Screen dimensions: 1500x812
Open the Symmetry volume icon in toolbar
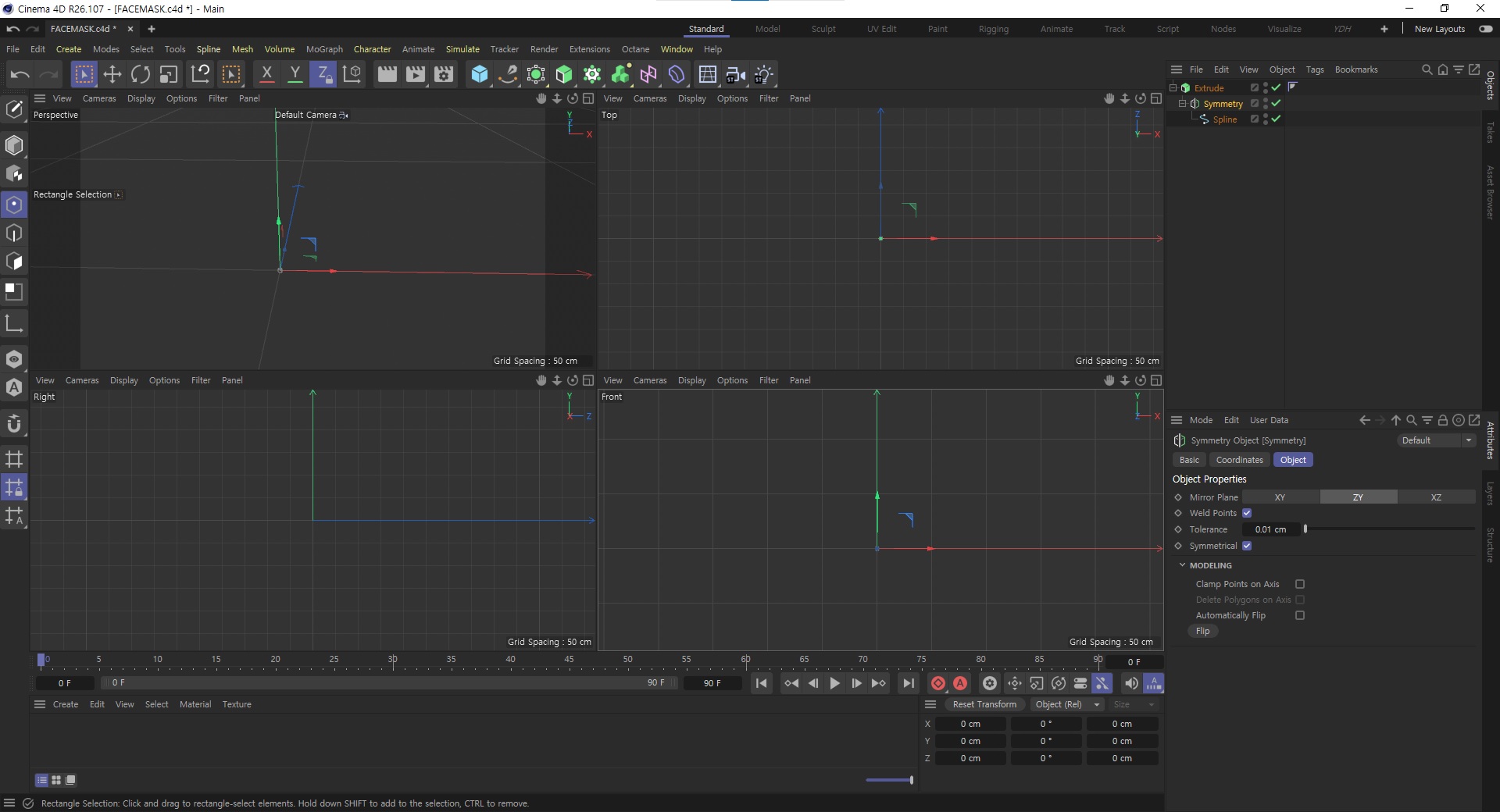click(648, 74)
